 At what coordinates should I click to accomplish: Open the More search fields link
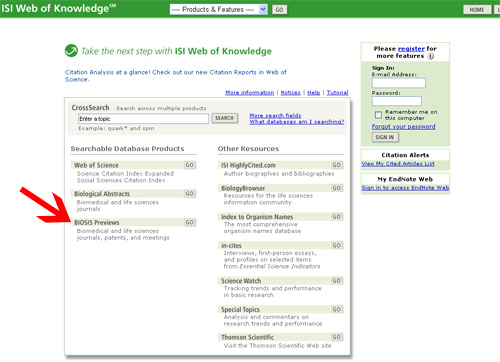275,115
